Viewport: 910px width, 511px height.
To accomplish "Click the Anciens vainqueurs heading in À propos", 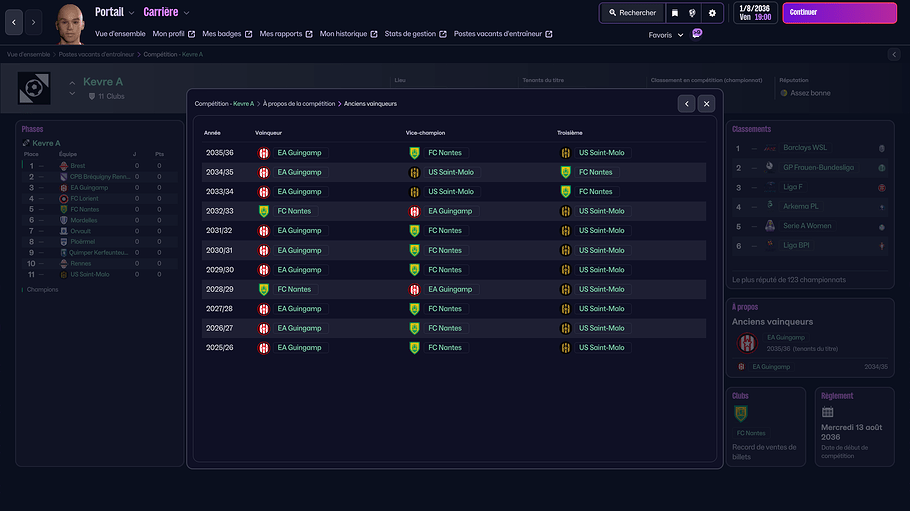I will pyautogui.click(x=772, y=322).
